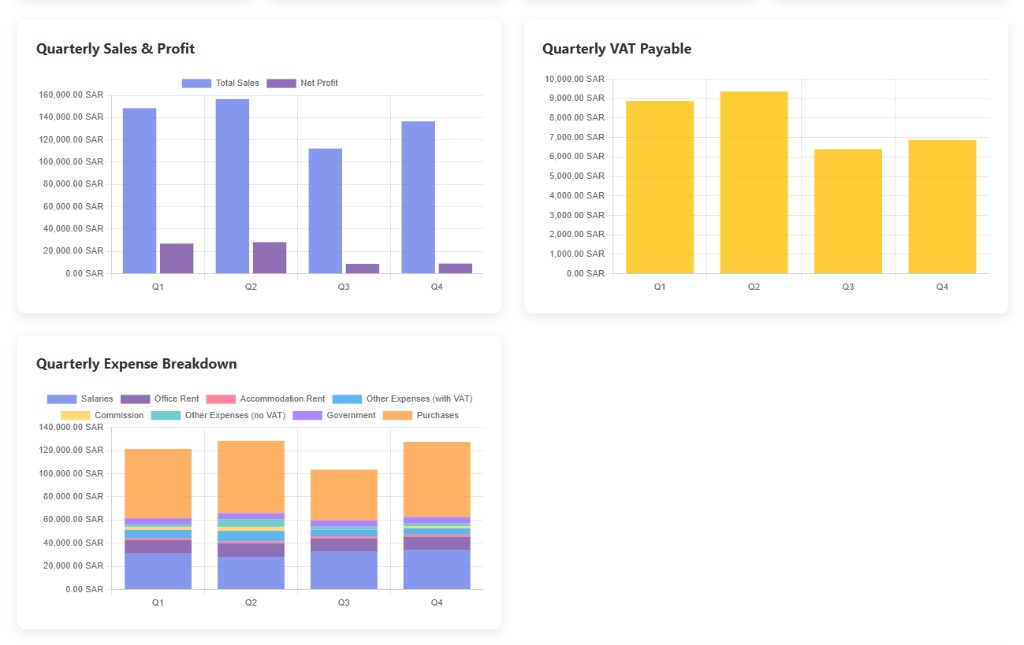Click the Q4 Purchases segment in Expense Breakdown
This screenshot has height=645, width=1024.
437,480
